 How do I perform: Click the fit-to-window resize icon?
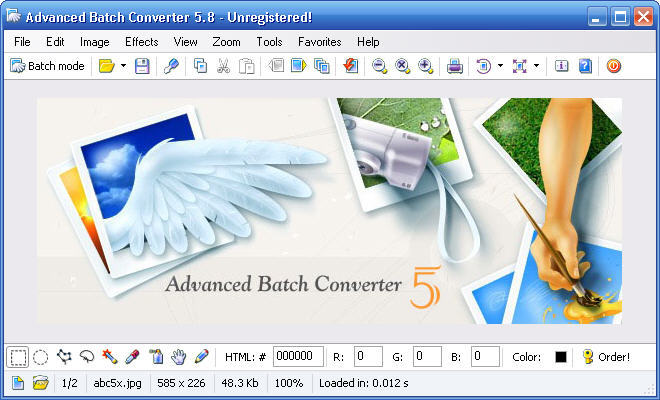pos(519,66)
